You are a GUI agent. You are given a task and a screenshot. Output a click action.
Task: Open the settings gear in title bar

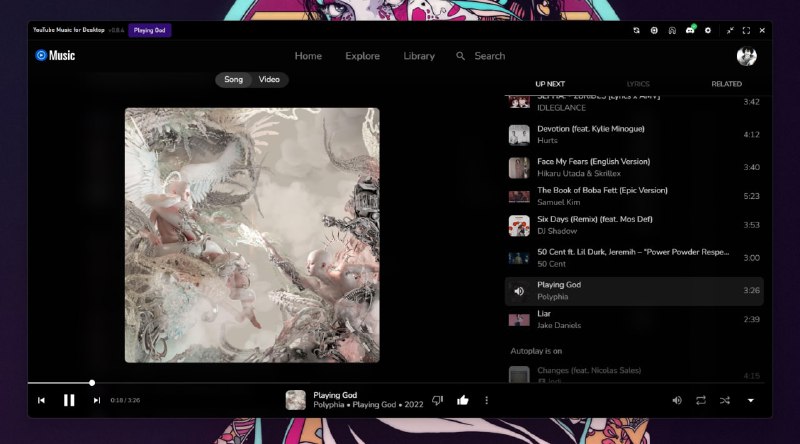point(708,31)
